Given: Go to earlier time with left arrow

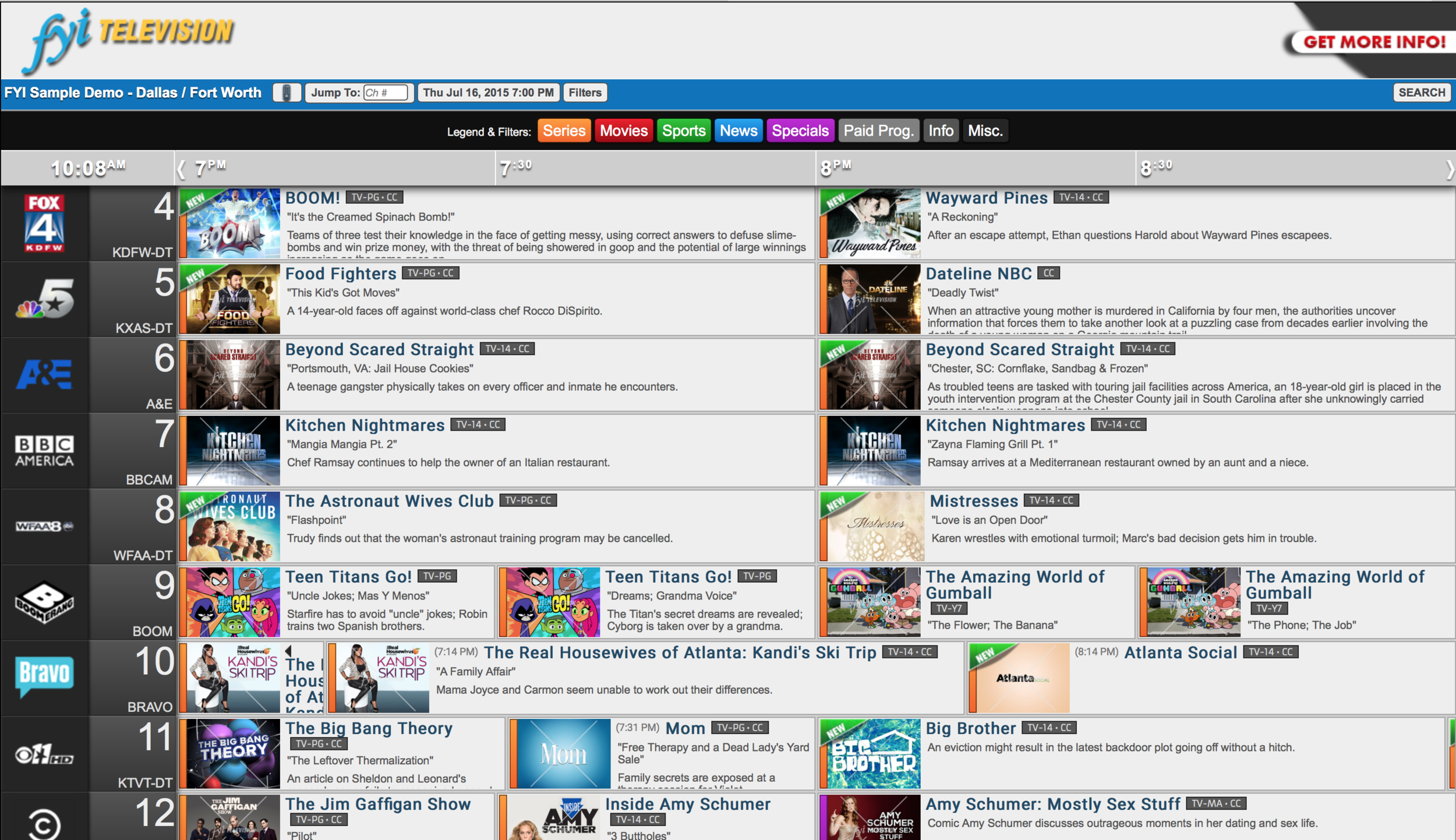Looking at the screenshot, I should (x=182, y=169).
